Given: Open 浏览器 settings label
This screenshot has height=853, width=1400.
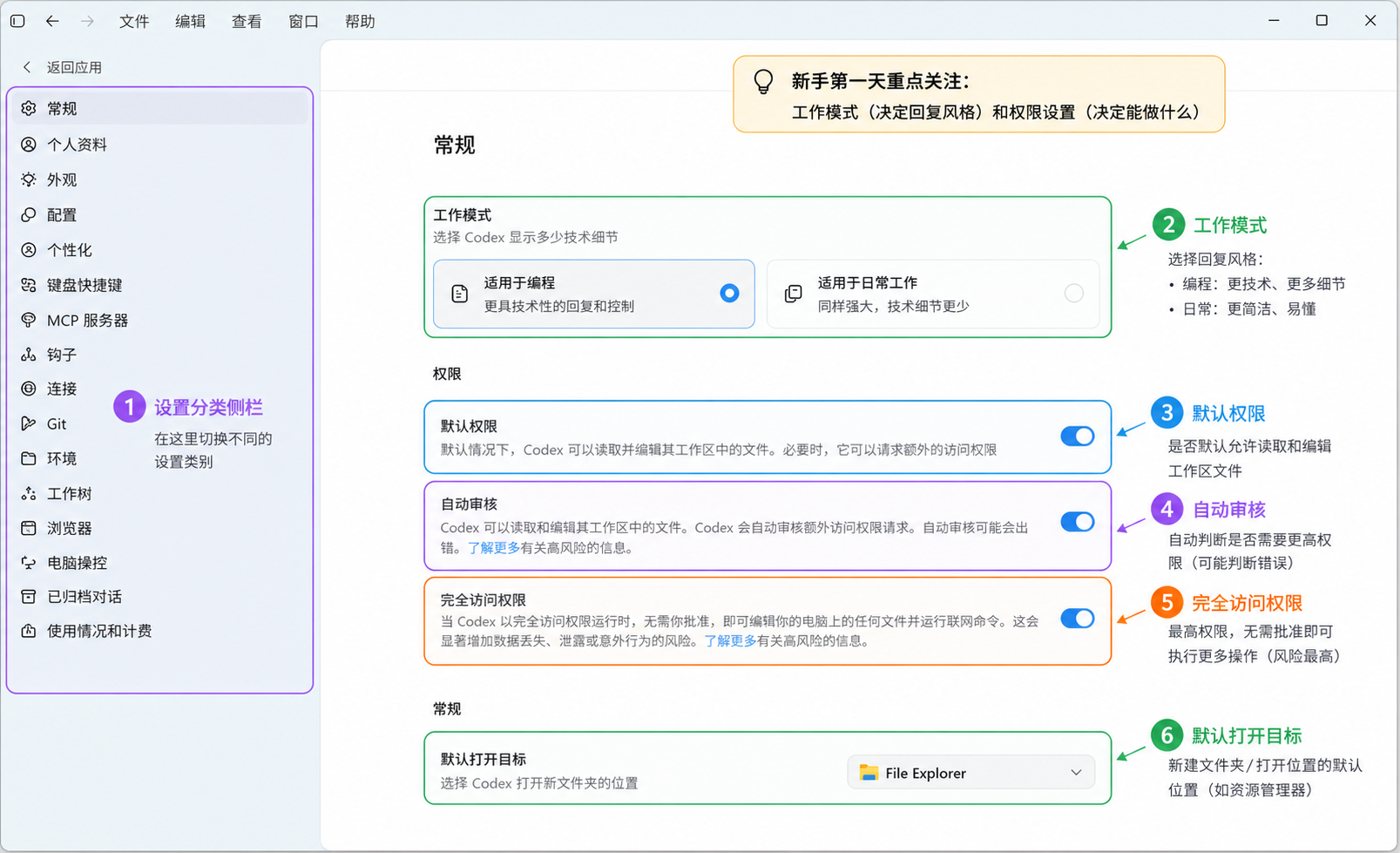Looking at the screenshot, I should 70,528.
